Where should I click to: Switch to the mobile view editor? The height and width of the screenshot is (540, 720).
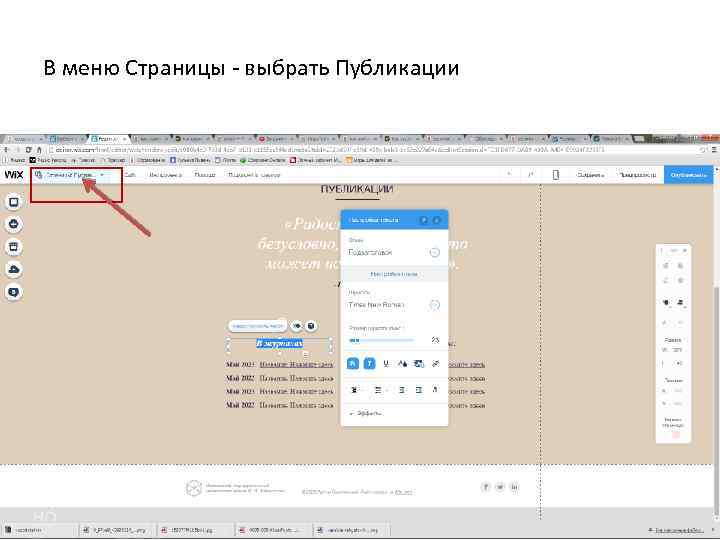556,175
